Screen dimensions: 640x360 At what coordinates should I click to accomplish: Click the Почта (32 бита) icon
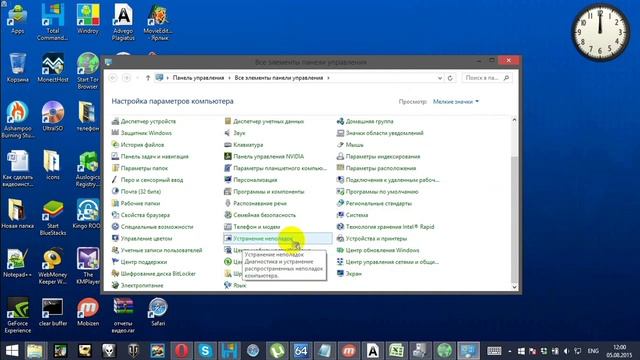pos(115,191)
